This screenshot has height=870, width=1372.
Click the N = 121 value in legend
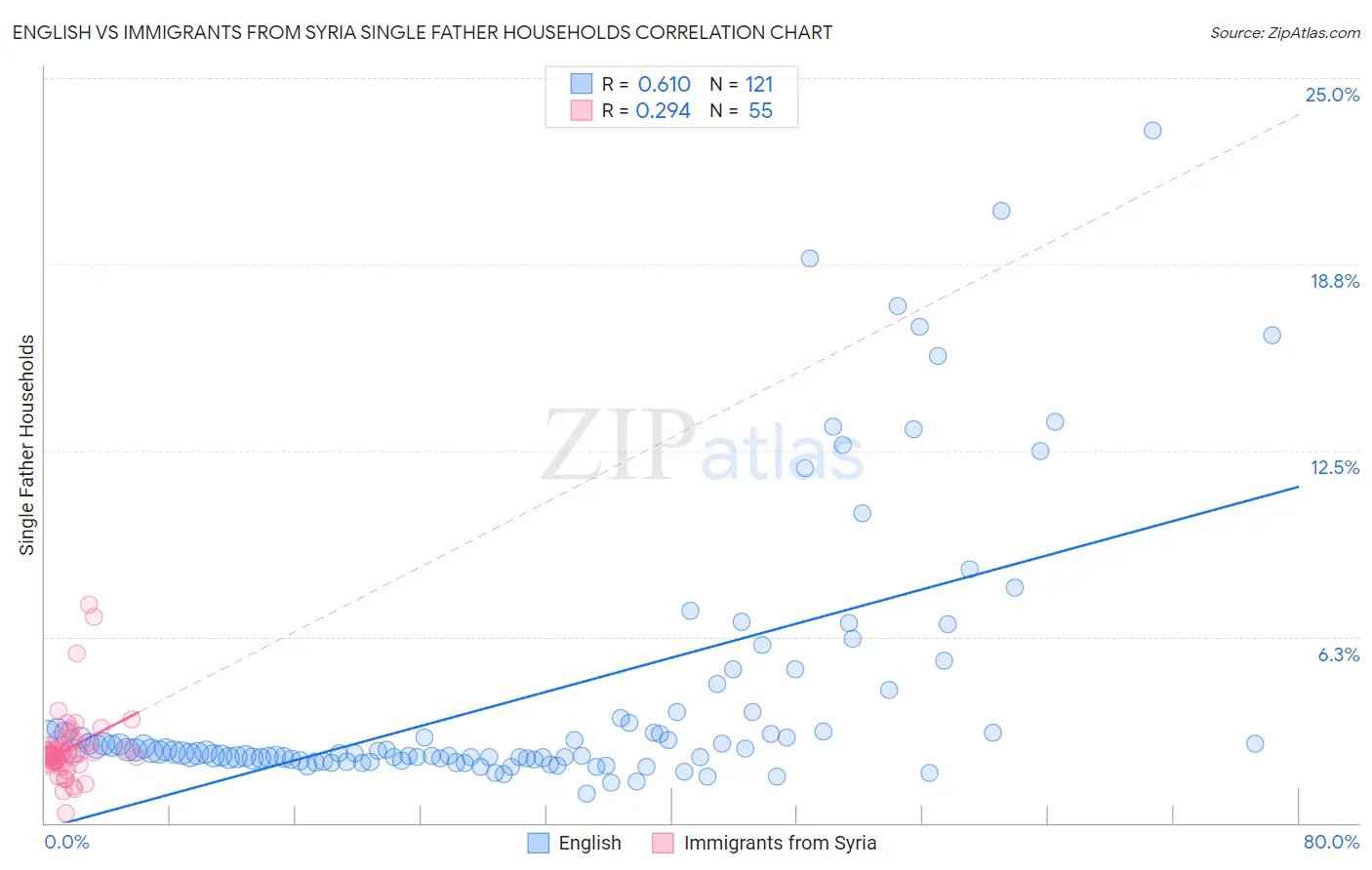742,84
